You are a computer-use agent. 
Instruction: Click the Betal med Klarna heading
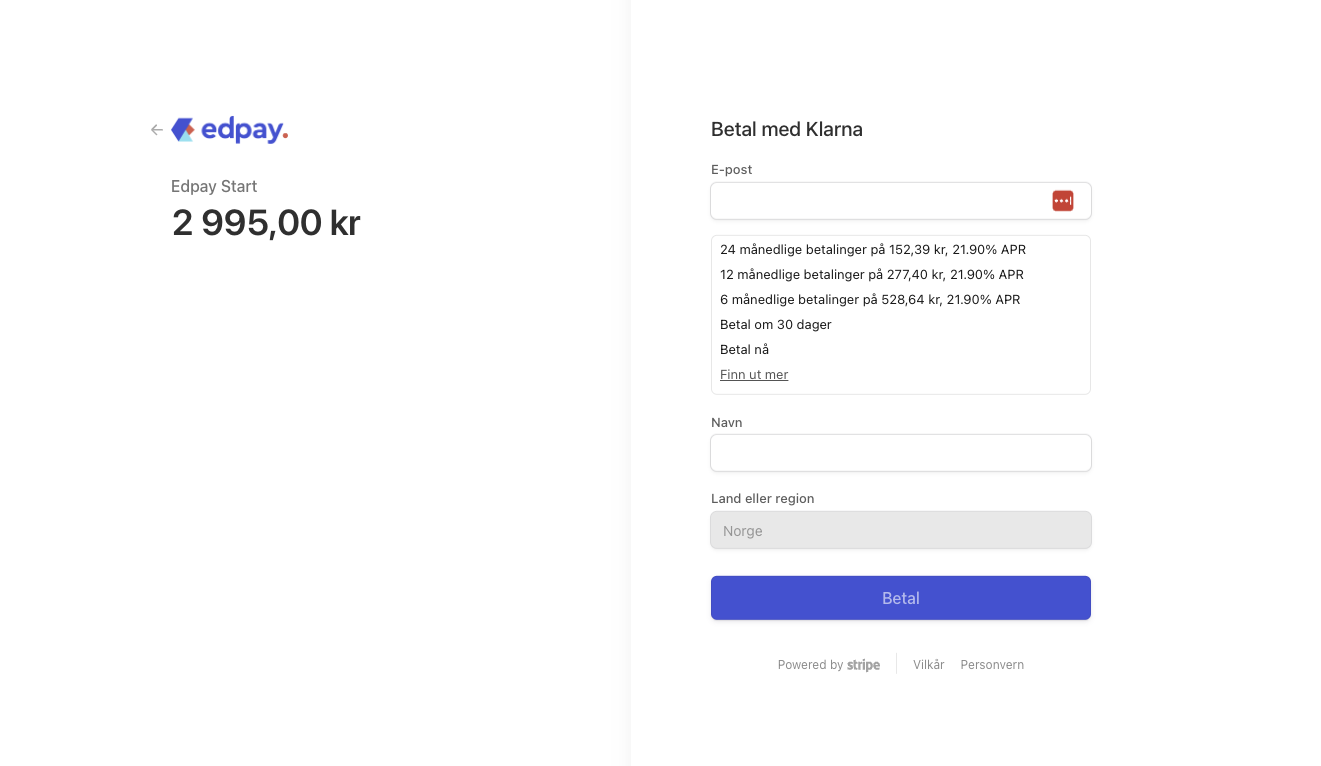[786, 130]
